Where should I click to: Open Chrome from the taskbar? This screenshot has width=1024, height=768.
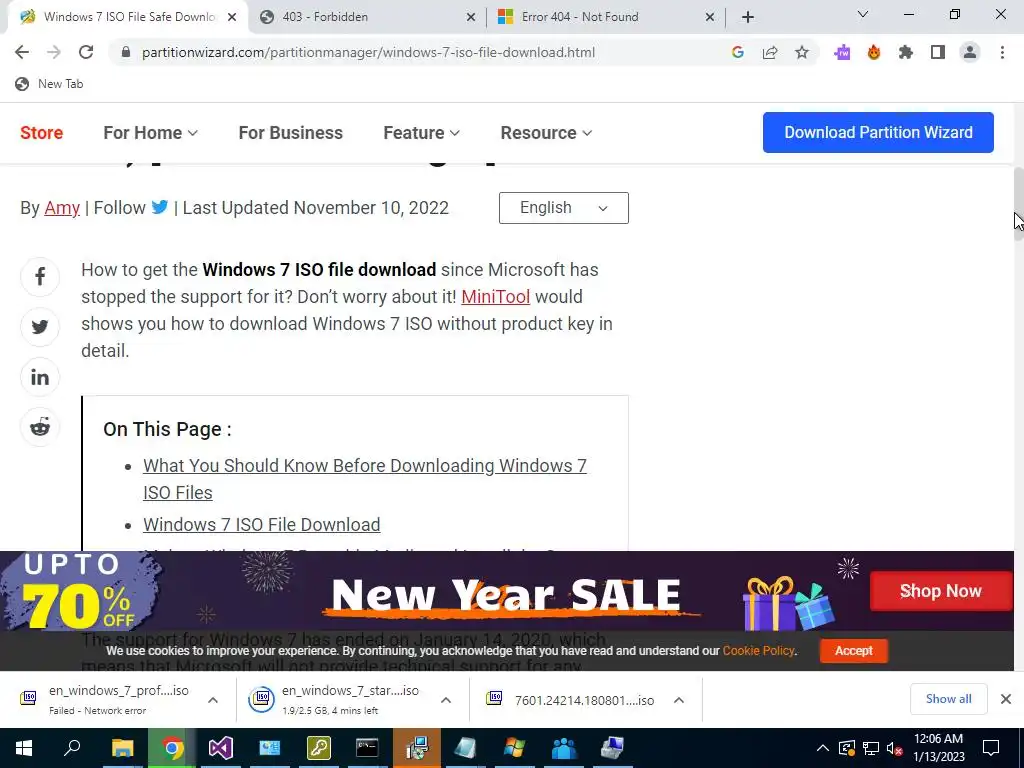click(x=172, y=748)
